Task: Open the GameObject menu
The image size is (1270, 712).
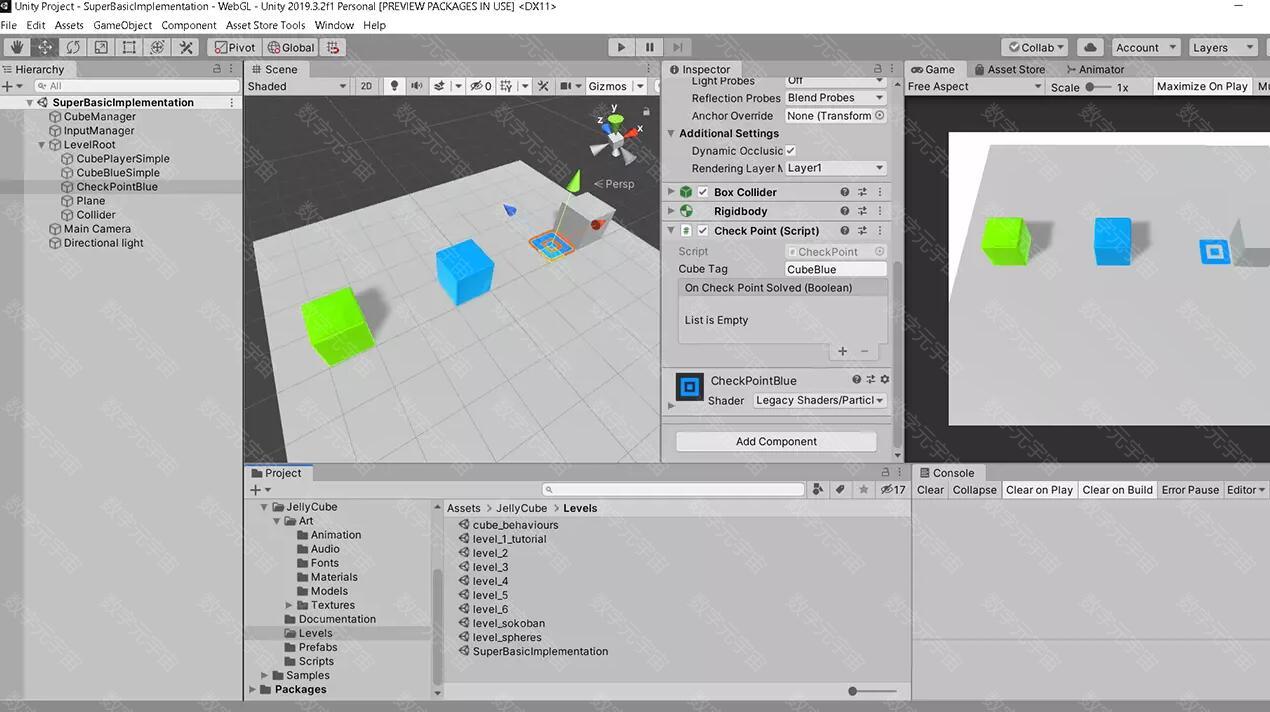Action: (123, 25)
